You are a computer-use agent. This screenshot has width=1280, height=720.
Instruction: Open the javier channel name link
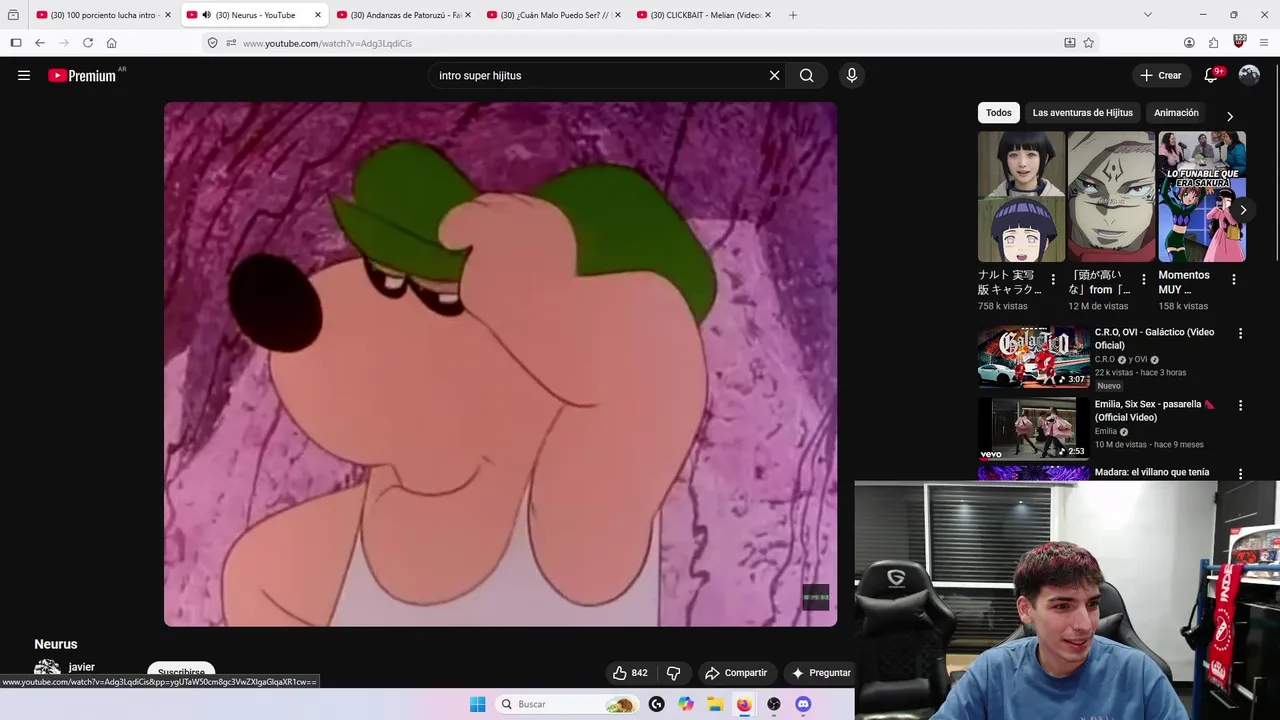pyautogui.click(x=82, y=667)
